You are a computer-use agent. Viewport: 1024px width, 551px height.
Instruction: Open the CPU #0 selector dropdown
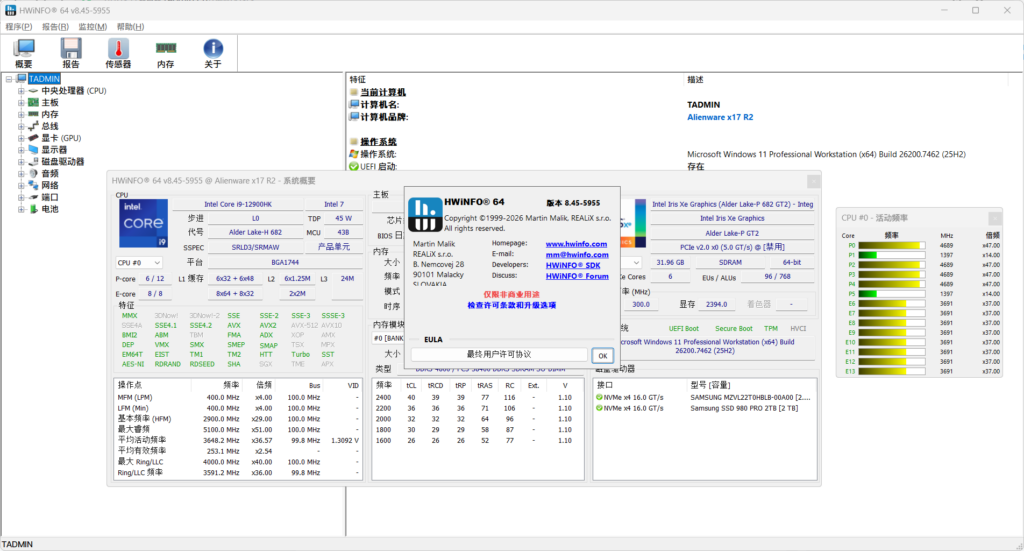point(138,262)
